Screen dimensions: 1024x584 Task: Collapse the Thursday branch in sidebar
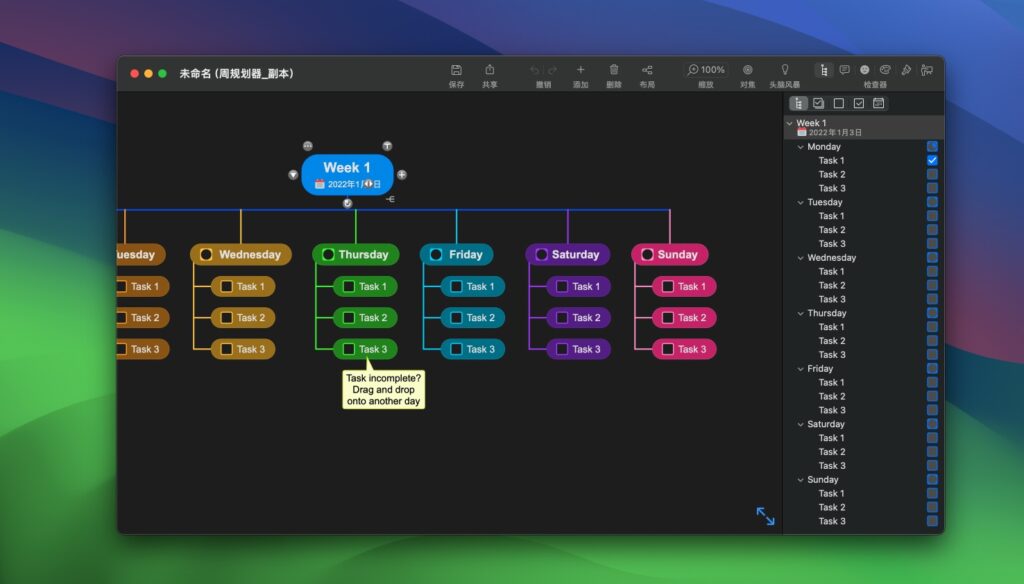click(x=800, y=313)
